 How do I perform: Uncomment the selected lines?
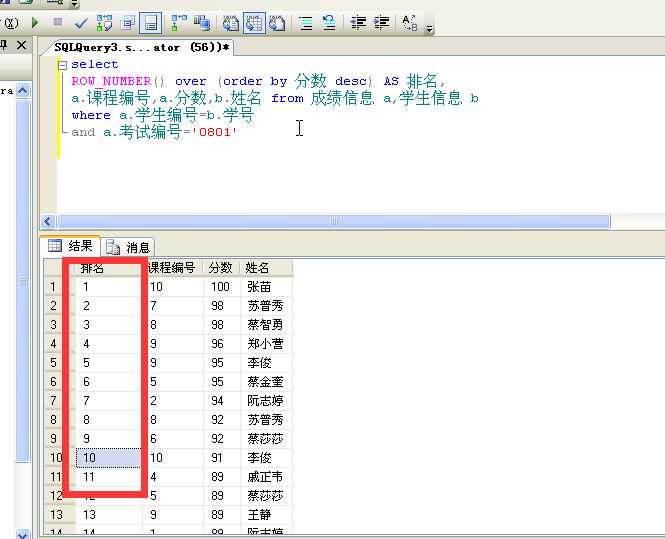pos(329,23)
